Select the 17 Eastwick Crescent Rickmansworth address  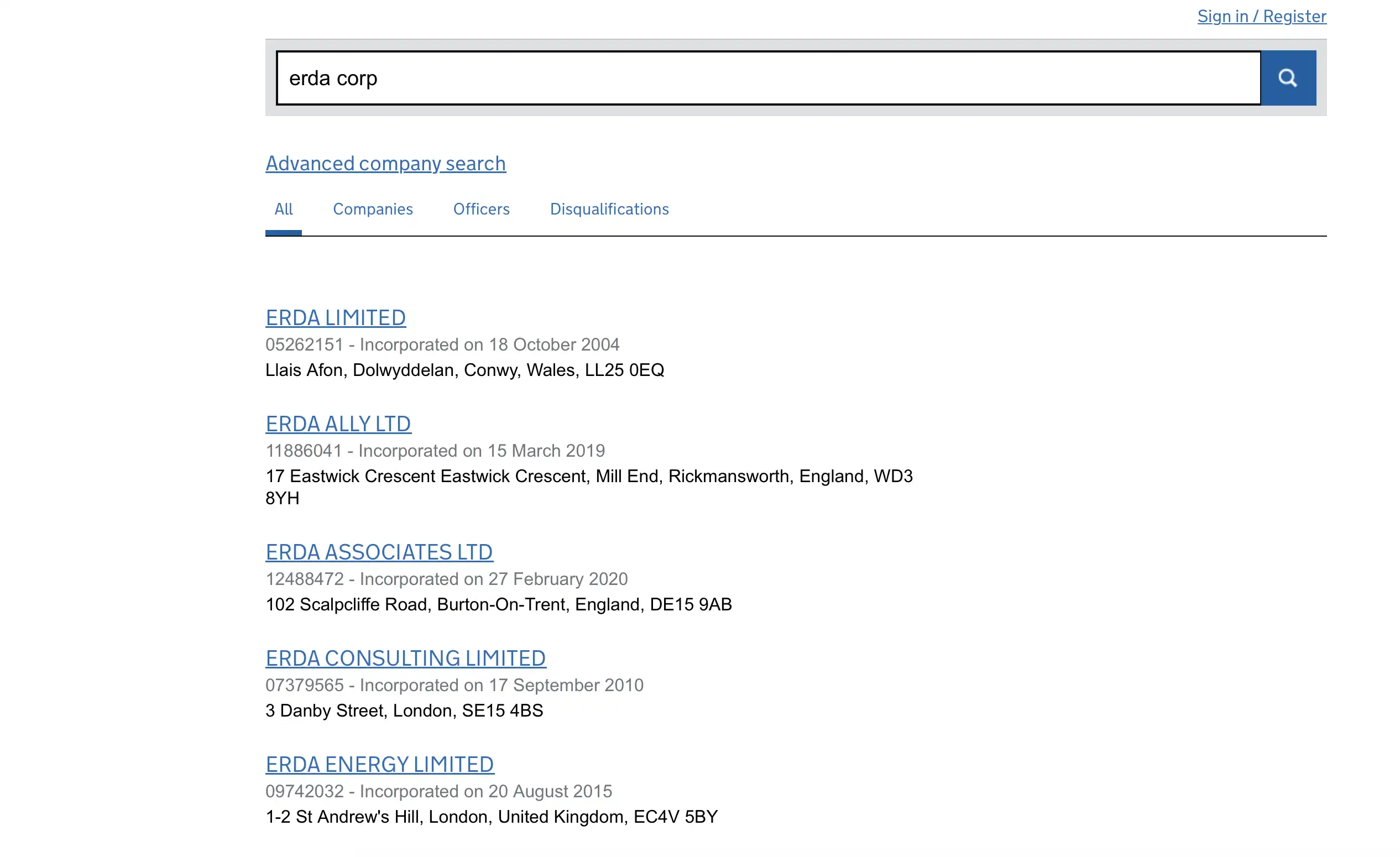[589, 488]
